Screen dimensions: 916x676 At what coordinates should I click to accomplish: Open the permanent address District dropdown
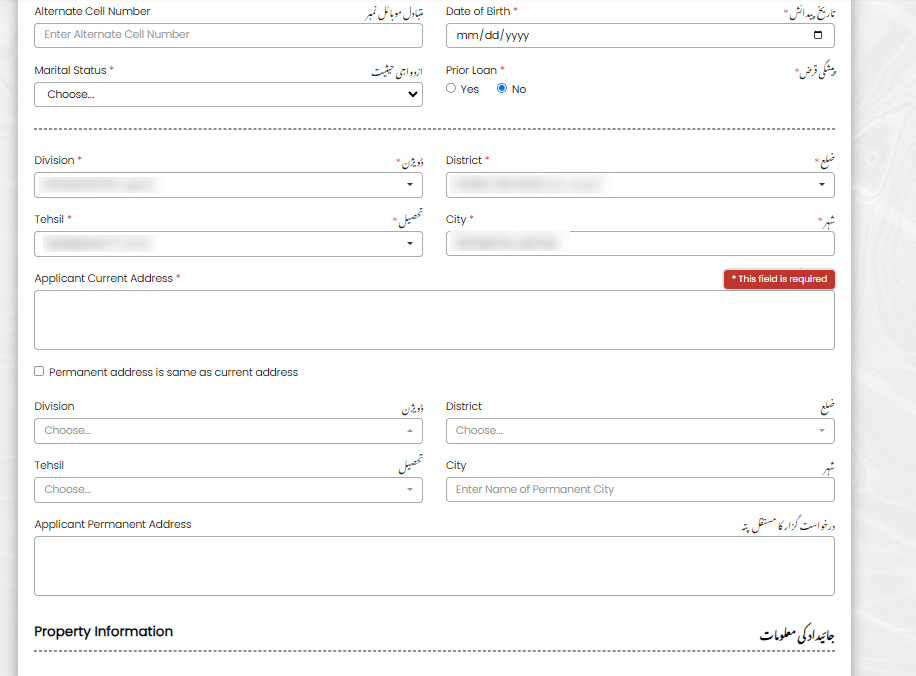(640, 430)
